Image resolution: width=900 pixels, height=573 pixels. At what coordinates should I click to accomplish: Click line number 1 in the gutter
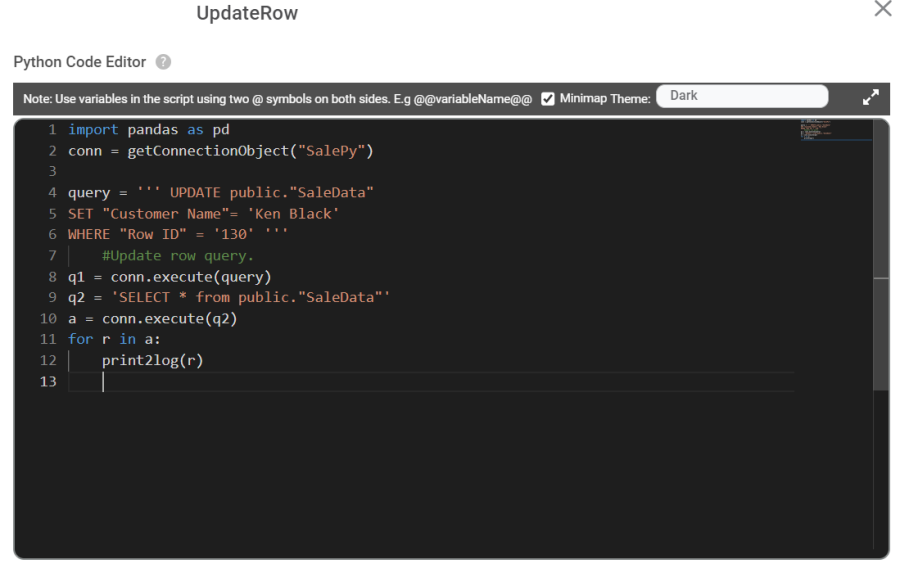pos(52,130)
